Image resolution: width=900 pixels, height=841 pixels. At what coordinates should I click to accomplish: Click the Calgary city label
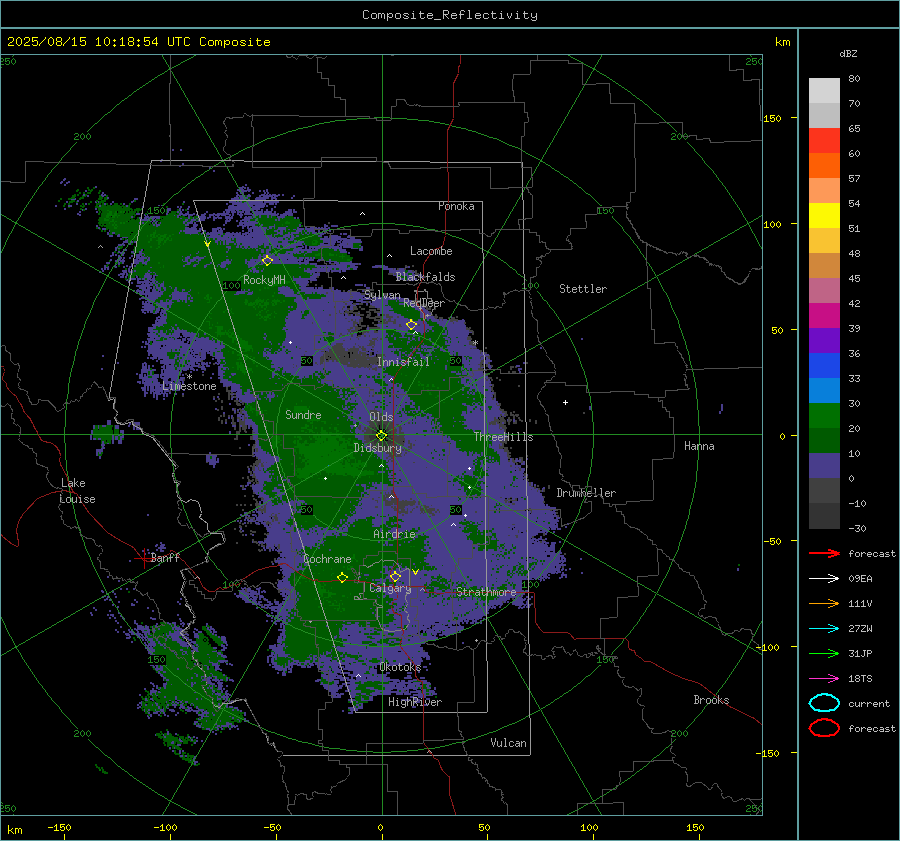point(390,588)
